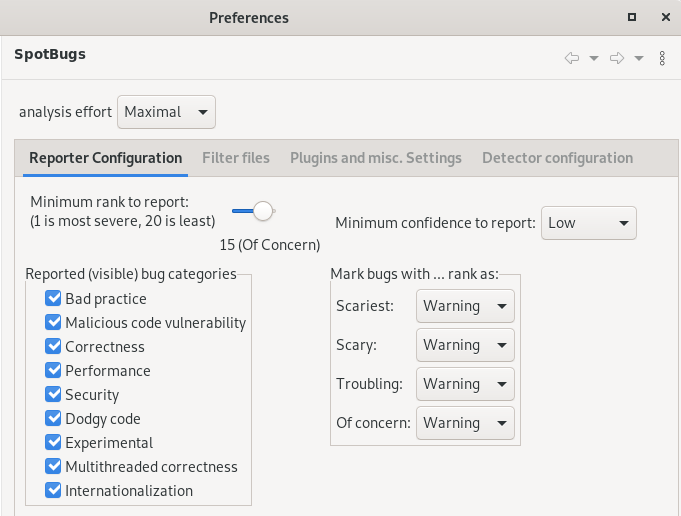Uncheck the Bad practice category

53,298
